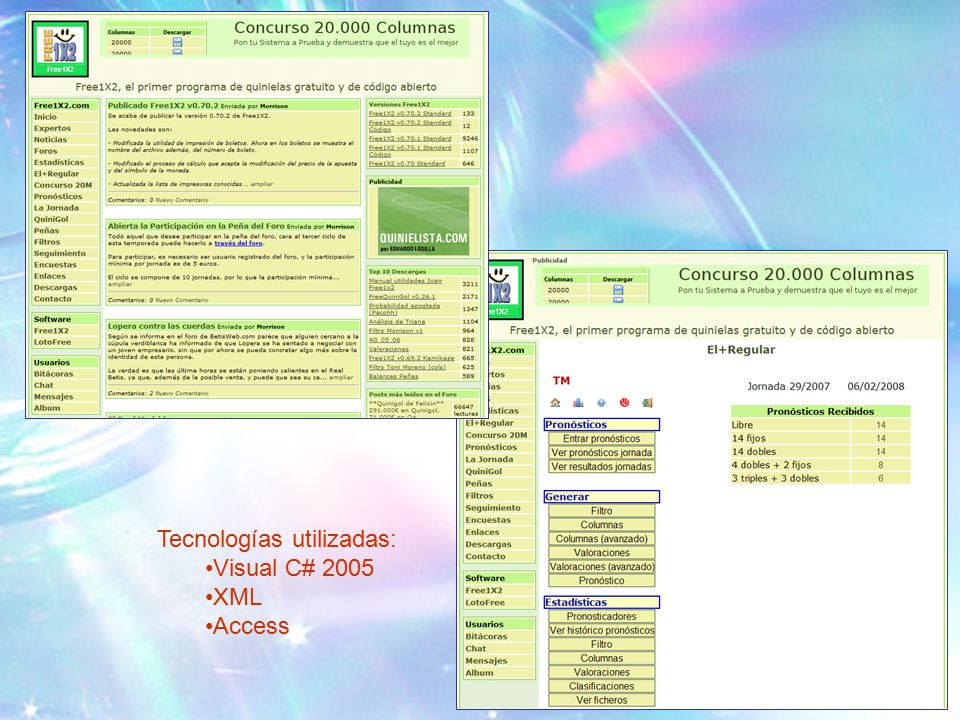Viewport: 960px width, 720px height.
Task: Open Estadísticas in the home page sidebar
Action: [x=59, y=162]
